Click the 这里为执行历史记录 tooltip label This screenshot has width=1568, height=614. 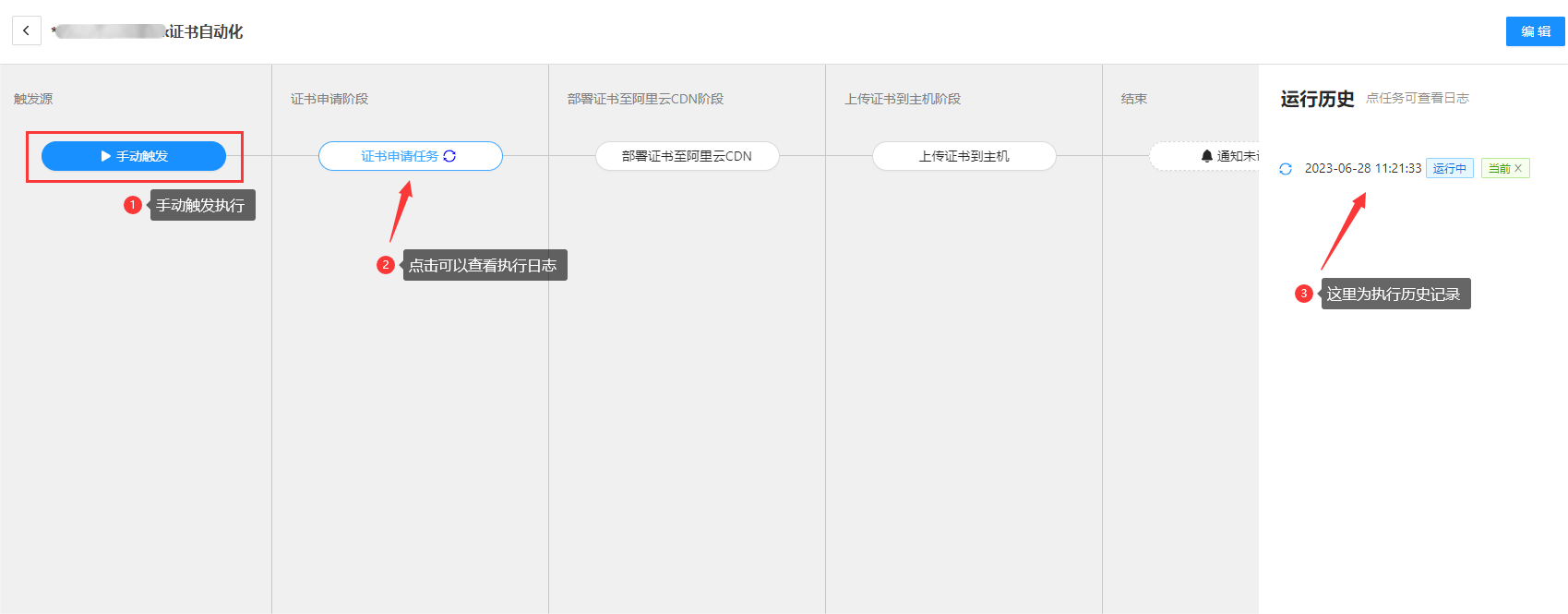coord(1394,294)
